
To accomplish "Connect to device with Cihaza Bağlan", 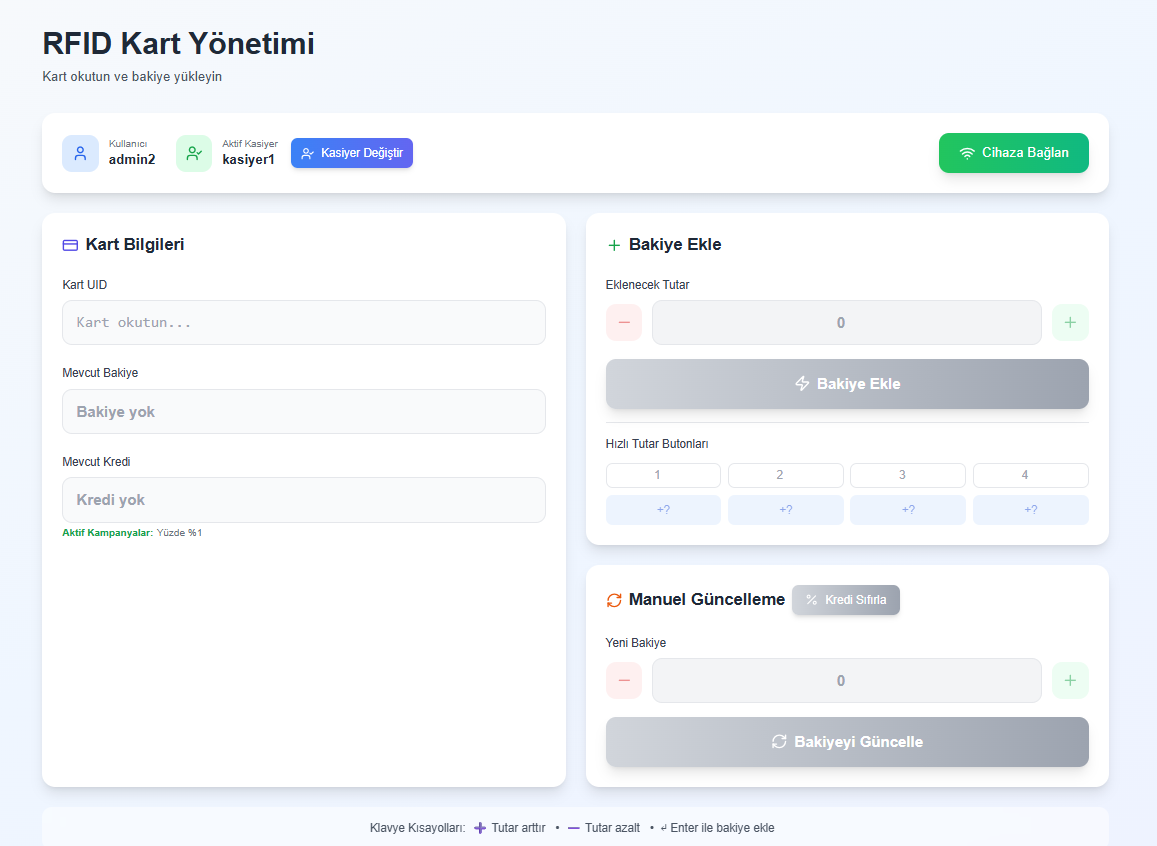I will (1013, 153).
